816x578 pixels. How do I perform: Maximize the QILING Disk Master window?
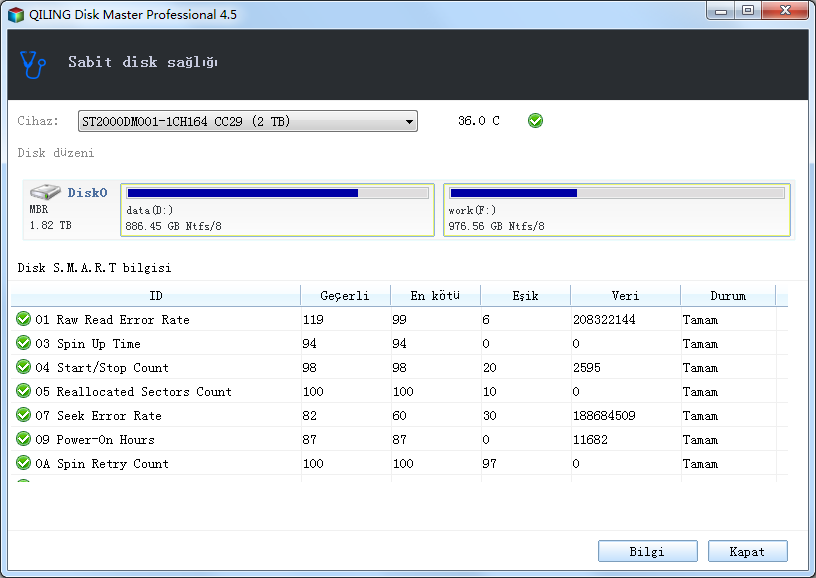(748, 11)
